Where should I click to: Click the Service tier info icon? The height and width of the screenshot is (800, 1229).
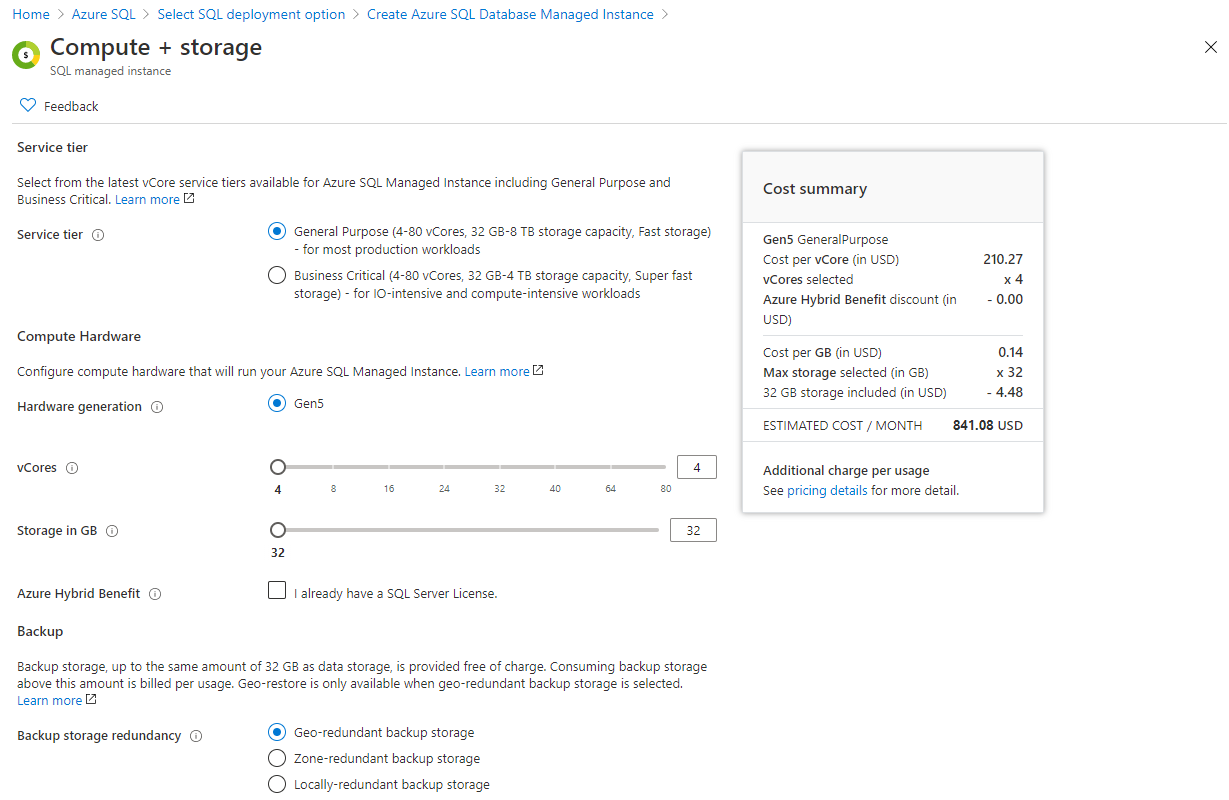(98, 235)
